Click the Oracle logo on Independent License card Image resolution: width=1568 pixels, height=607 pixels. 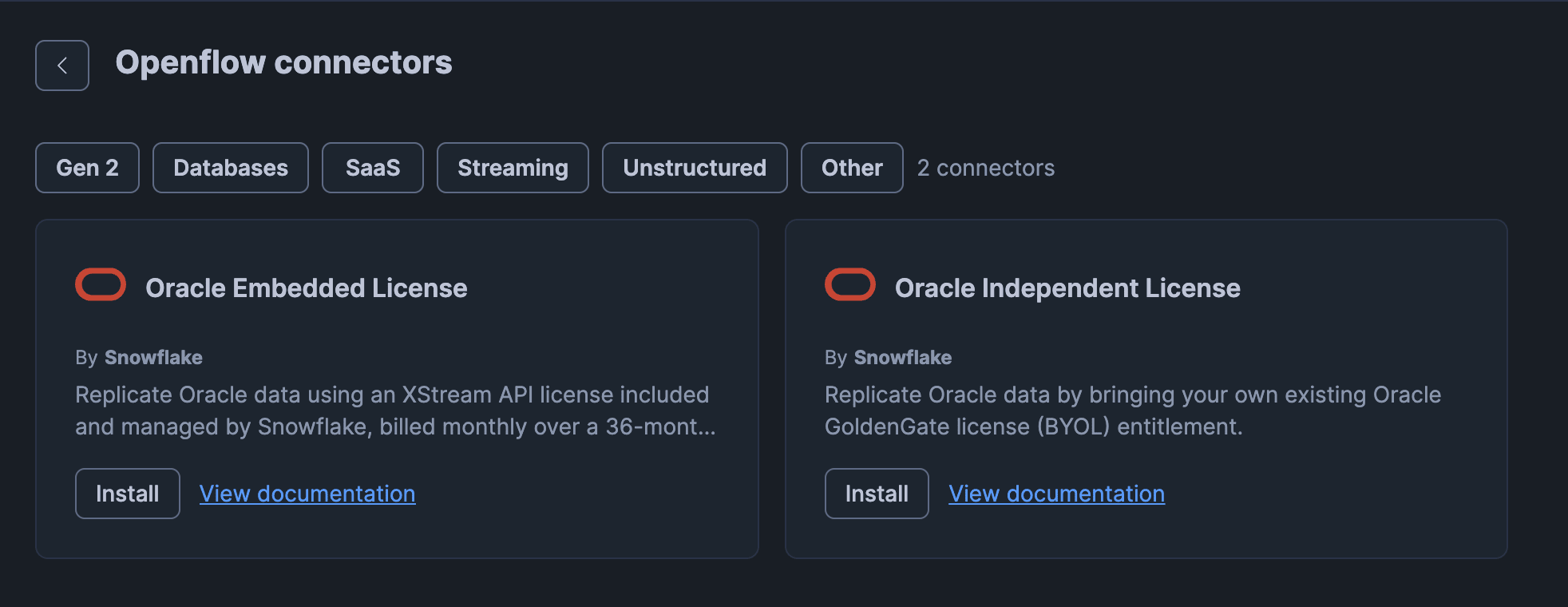[850, 284]
